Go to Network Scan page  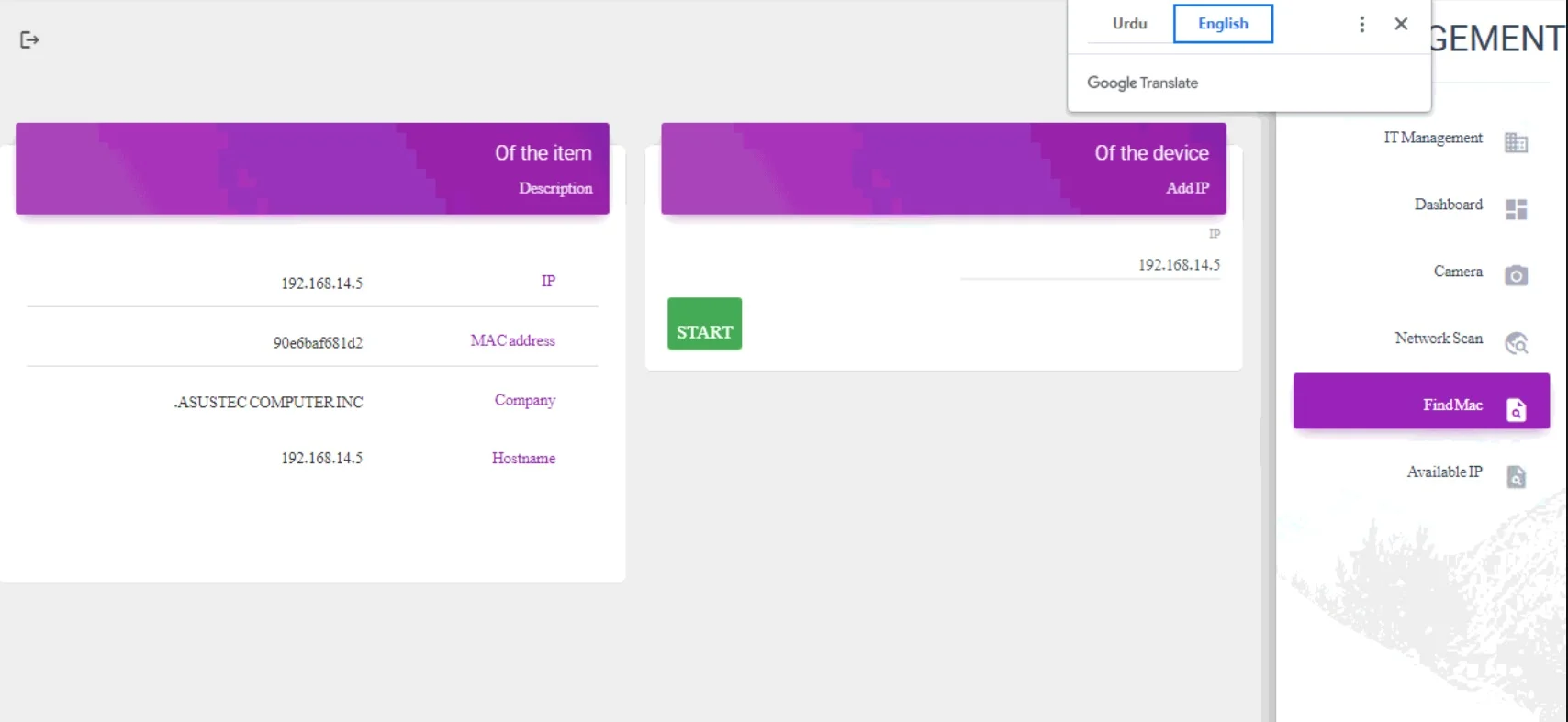[x=1438, y=339]
